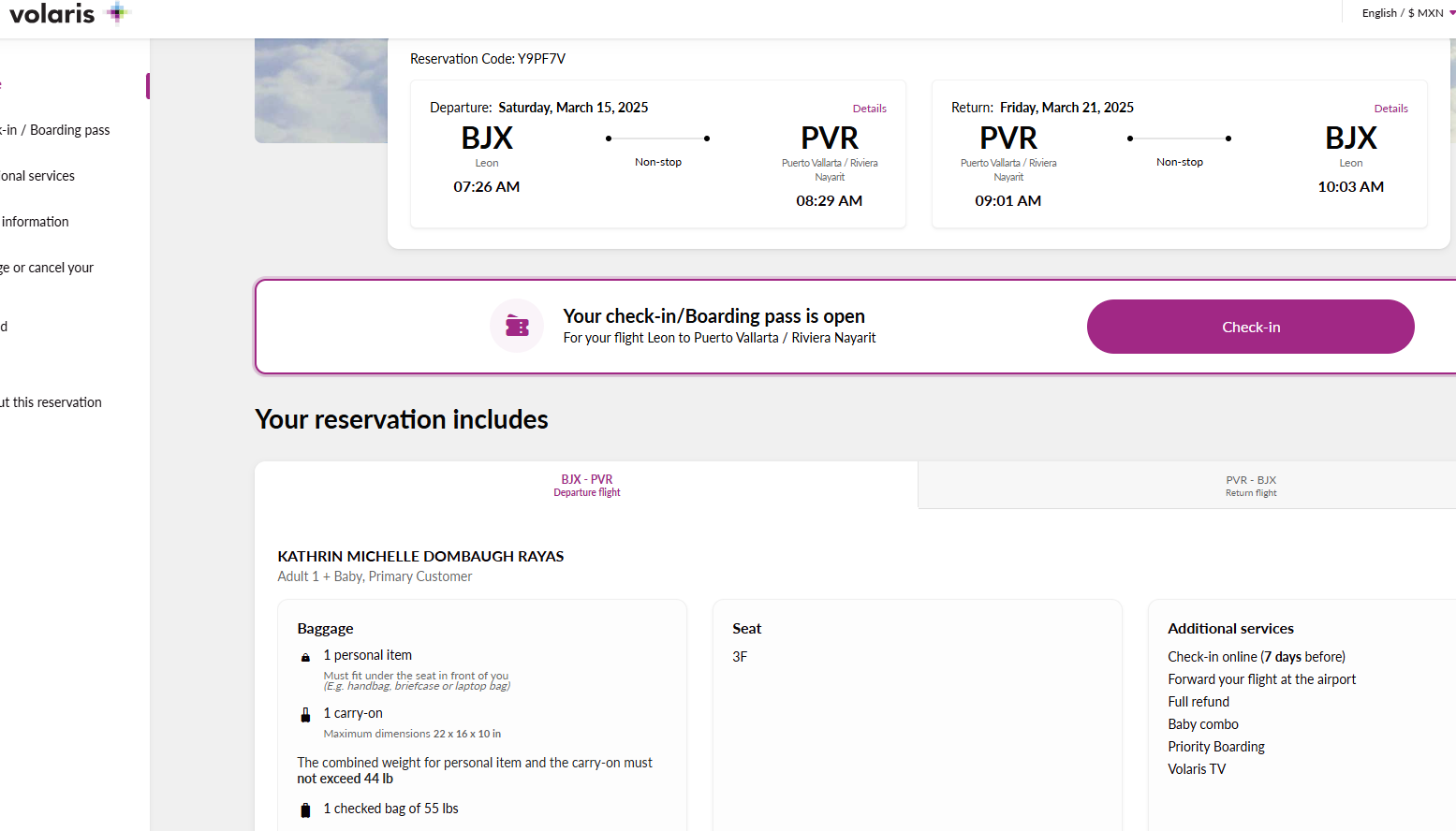Click the sky photo thumbnail above the reservation card
The width and height of the screenshot is (1456, 831).
coord(320,89)
